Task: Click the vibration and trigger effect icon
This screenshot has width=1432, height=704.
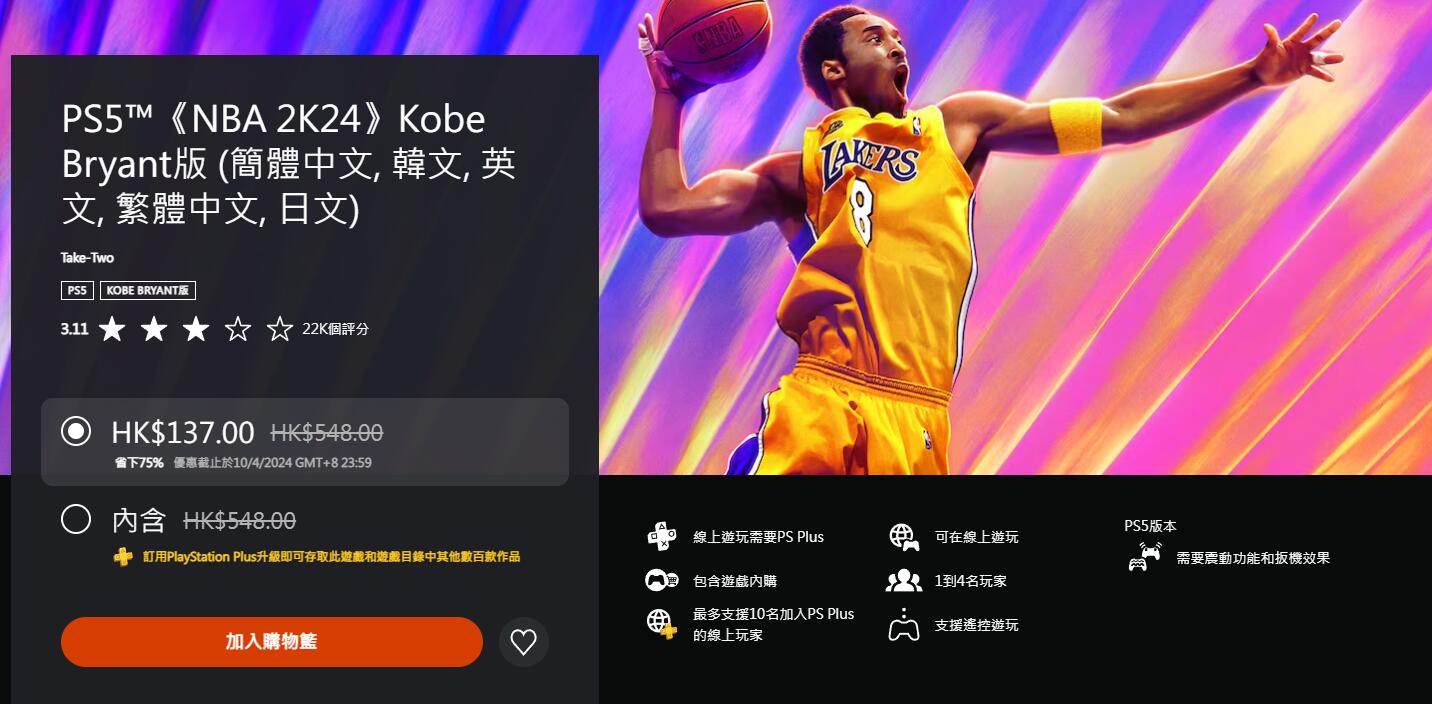Action: click(1145, 557)
